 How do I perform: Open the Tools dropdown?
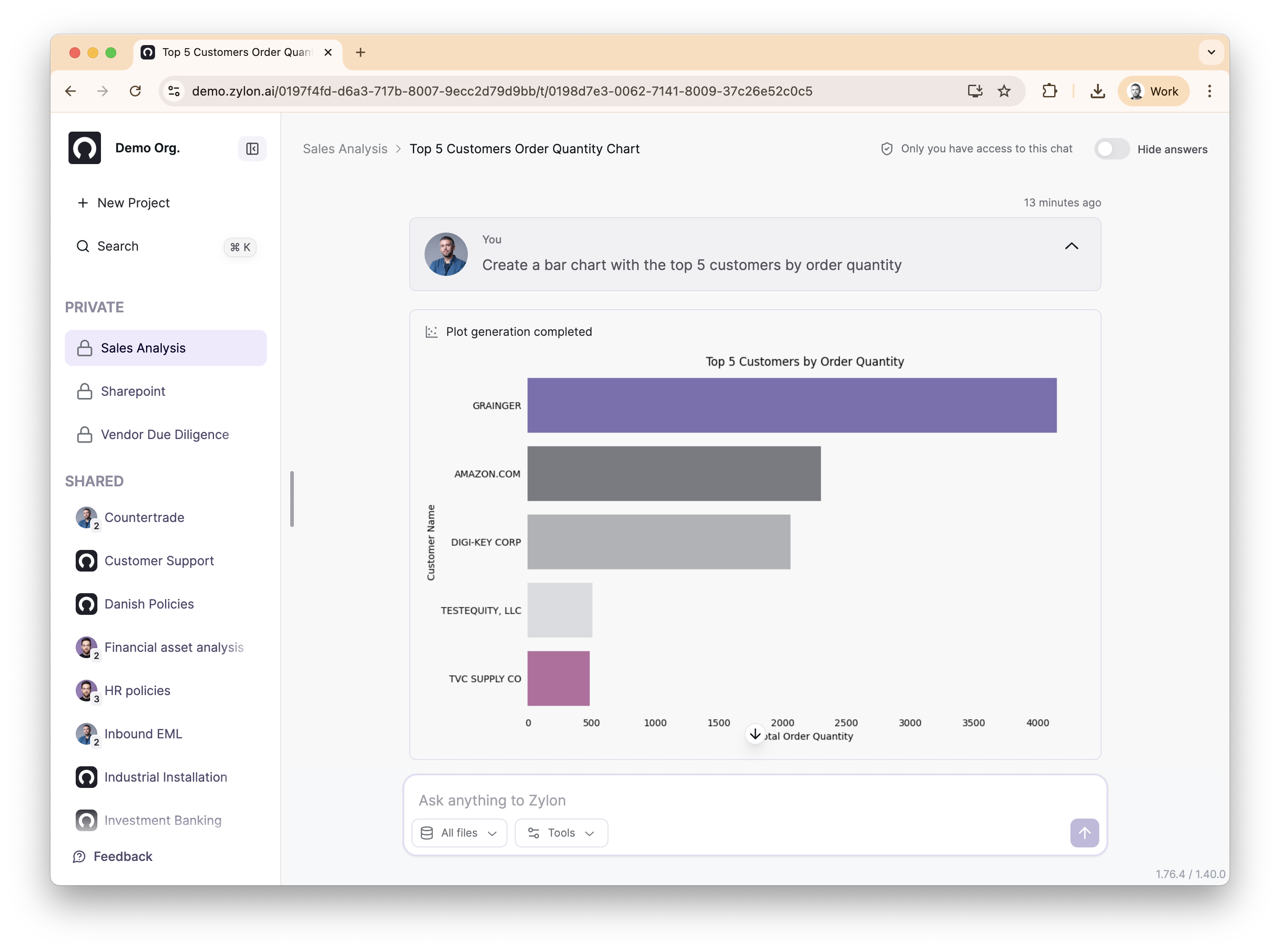tap(561, 833)
